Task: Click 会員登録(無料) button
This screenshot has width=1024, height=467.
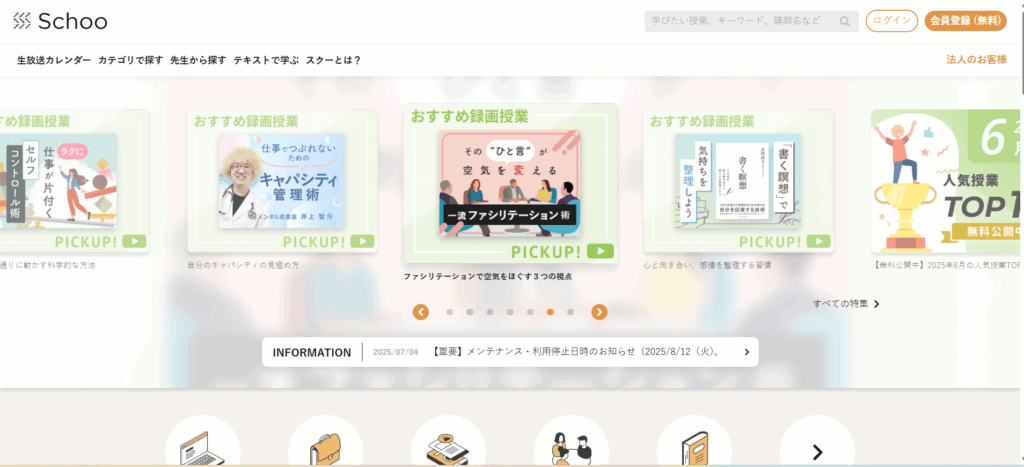Action: (x=965, y=21)
